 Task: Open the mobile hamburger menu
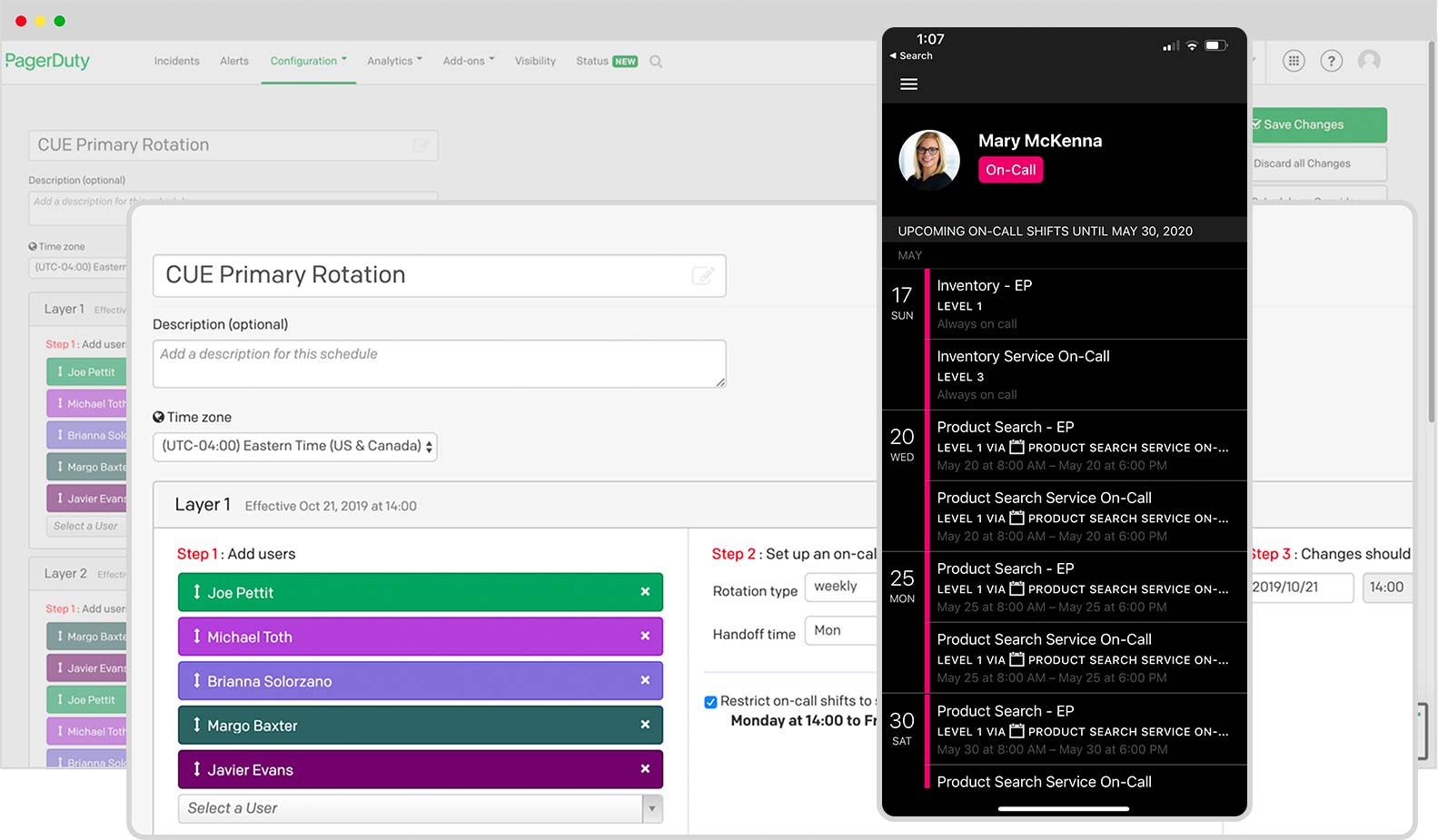pyautogui.click(x=908, y=84)
